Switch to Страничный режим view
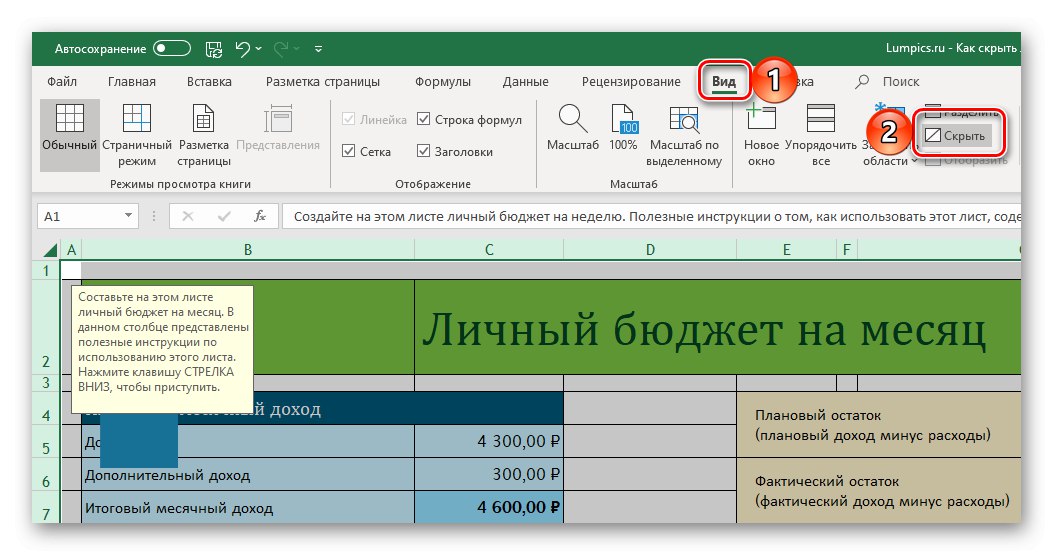This screenshot has width=1053, height=555. [137, 134]
